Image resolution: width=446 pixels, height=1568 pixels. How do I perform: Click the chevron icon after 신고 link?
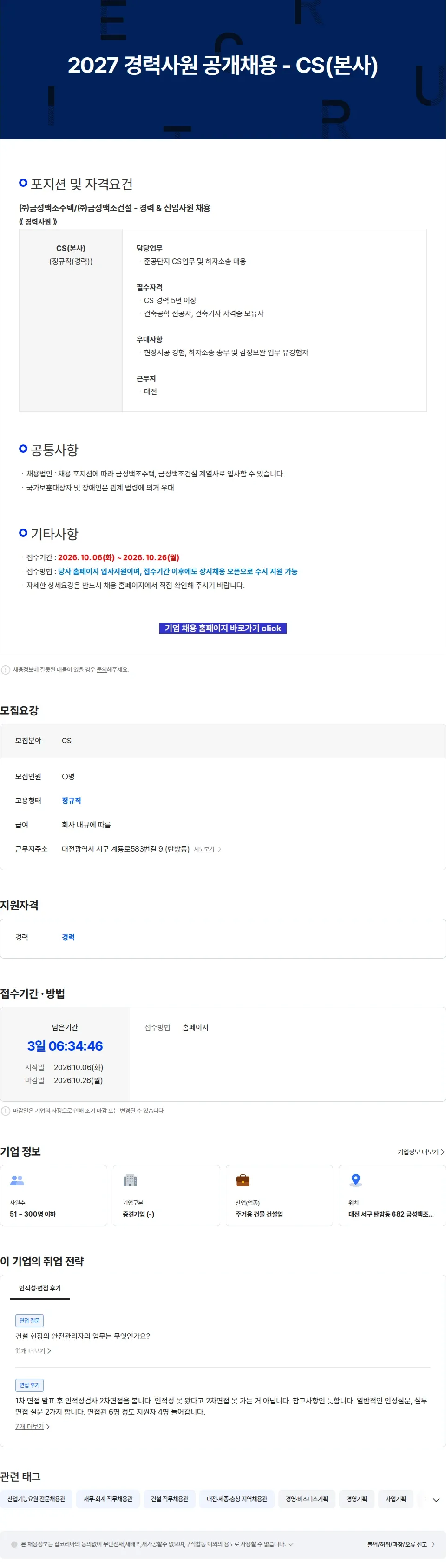433,1544
